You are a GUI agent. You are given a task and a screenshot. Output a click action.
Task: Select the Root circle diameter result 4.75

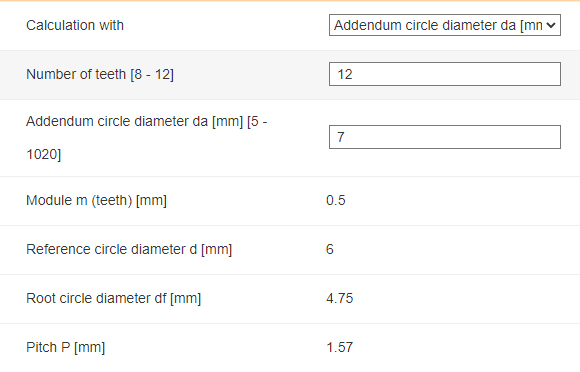click(x=340, y=298)
